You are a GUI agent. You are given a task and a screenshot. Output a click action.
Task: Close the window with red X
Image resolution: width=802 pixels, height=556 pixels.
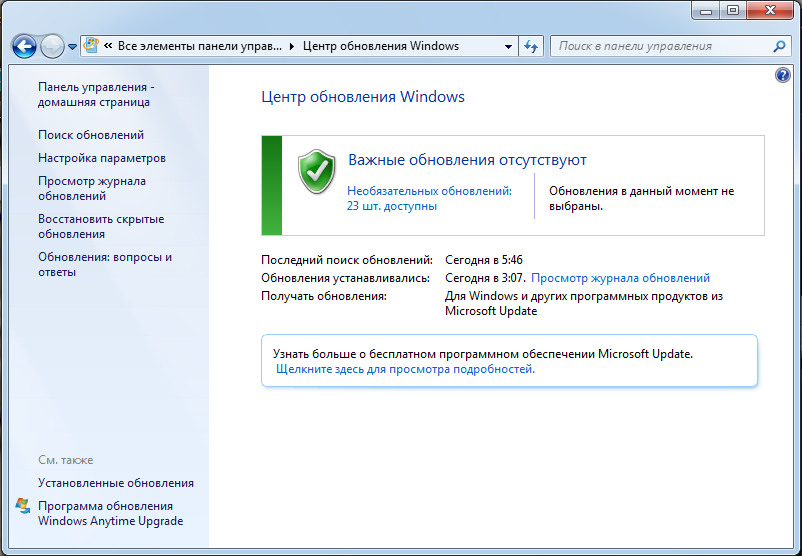click(x=770, y=10)
